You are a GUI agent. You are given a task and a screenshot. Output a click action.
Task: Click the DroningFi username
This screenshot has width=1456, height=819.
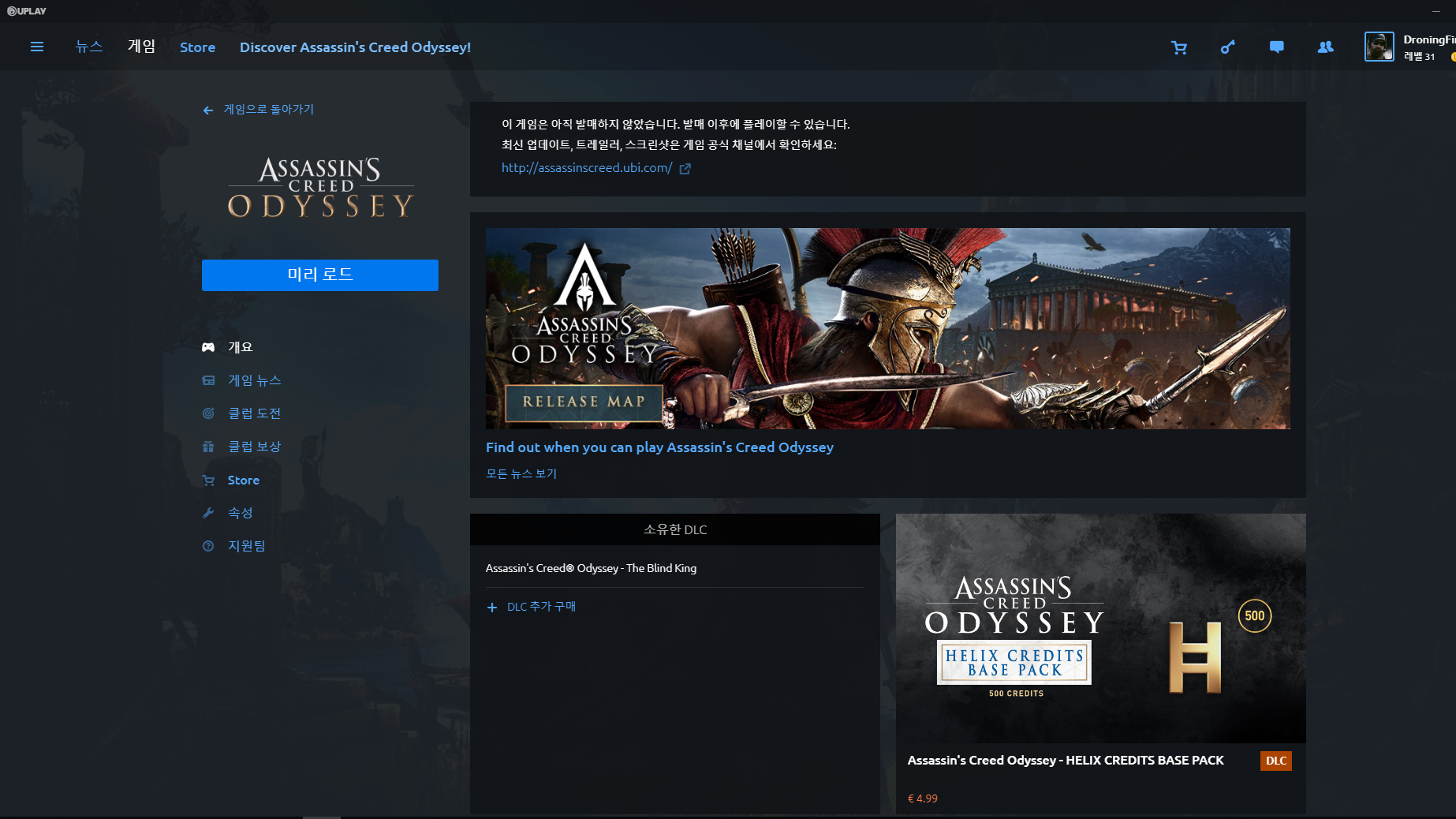(x=1429, y=39)
